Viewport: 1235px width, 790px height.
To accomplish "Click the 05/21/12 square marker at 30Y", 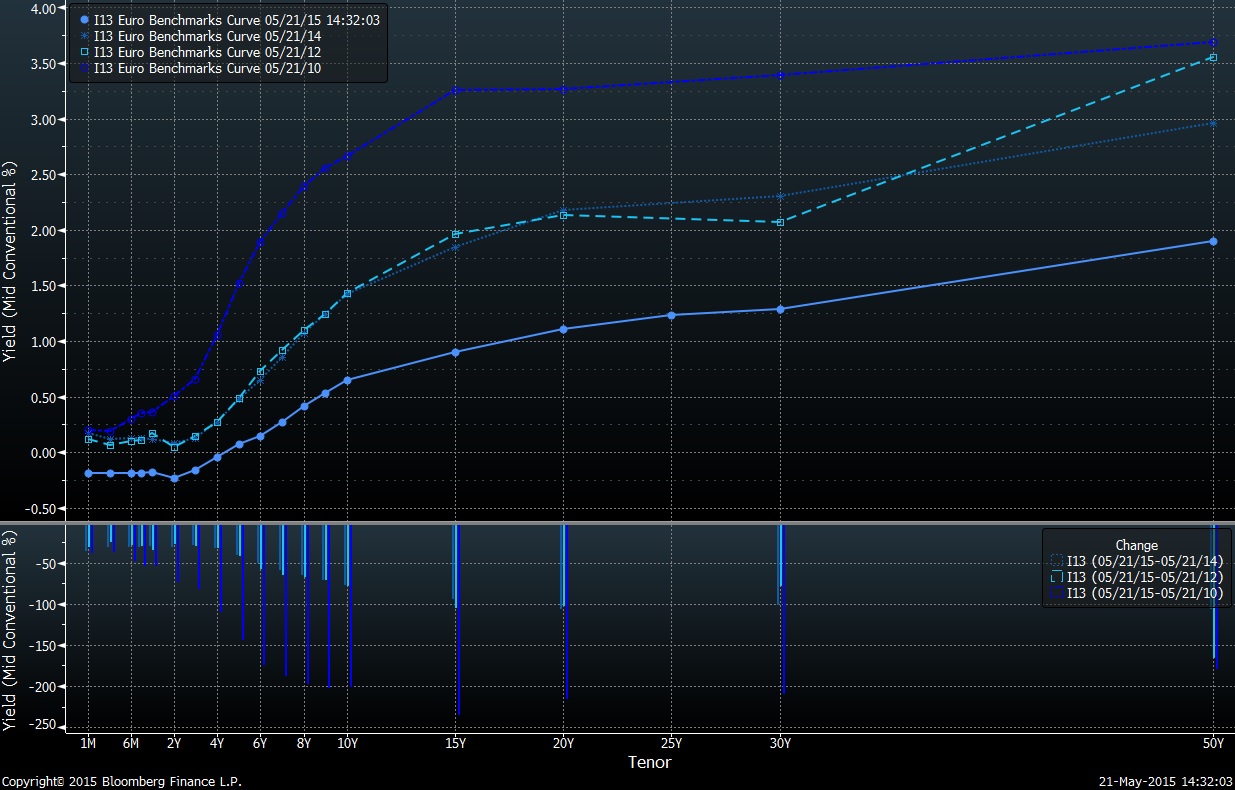I will pyautogui.click(x=780, y=222).
